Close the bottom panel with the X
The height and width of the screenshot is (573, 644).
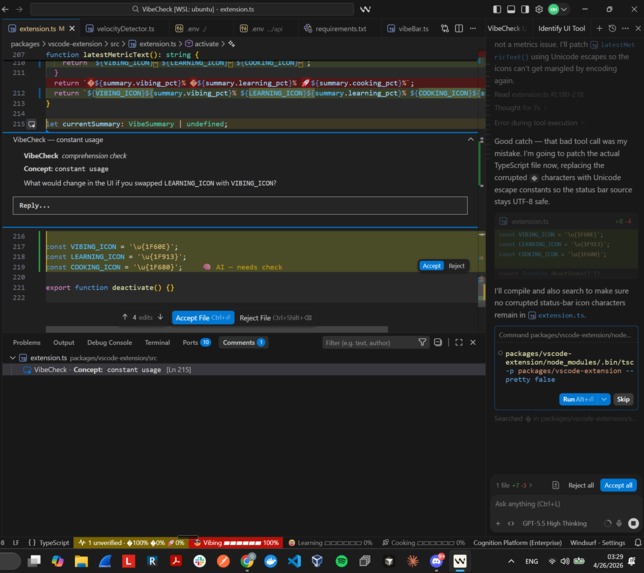(473, 342)
